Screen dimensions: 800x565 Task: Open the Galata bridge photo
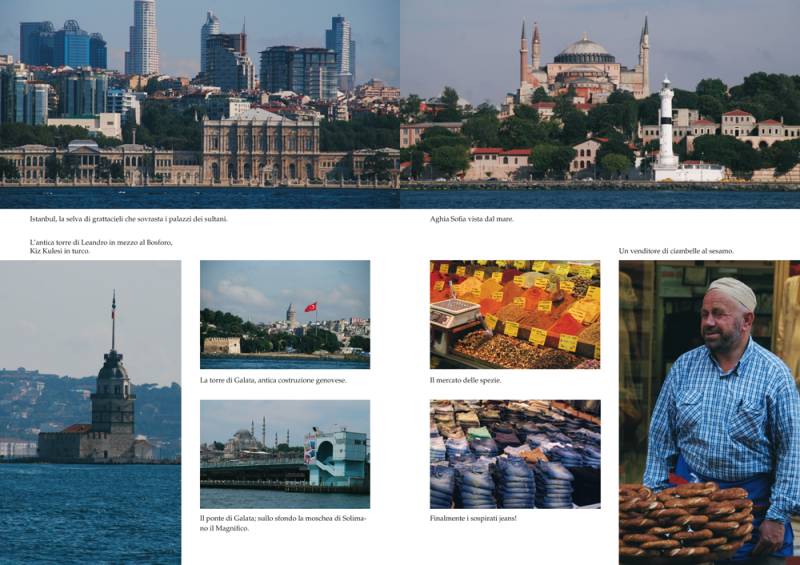(x=285, y=454)
